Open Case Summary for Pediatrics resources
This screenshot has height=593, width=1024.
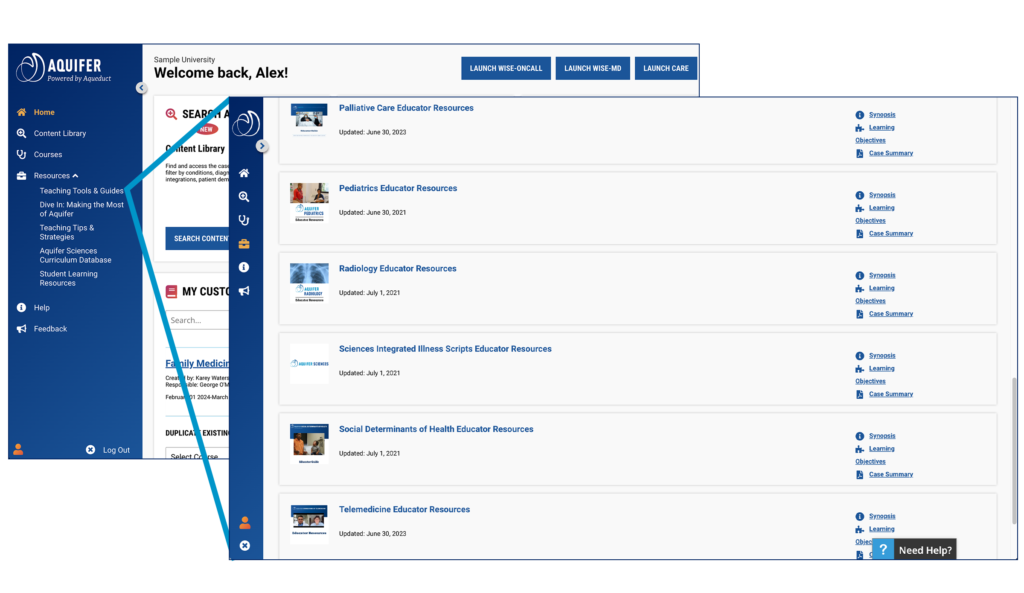point(891,234)
